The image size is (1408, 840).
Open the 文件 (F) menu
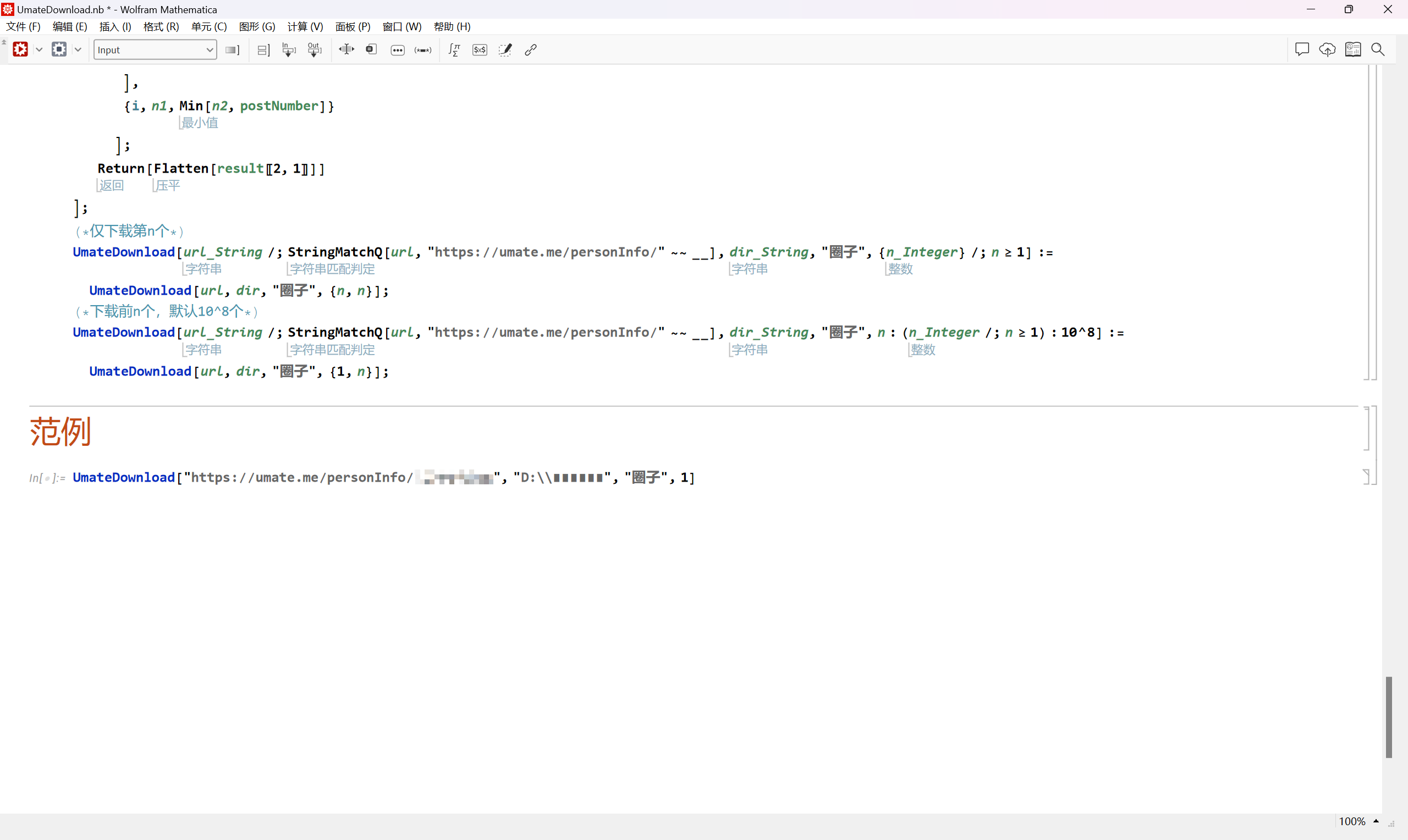(x=23, y=26)
